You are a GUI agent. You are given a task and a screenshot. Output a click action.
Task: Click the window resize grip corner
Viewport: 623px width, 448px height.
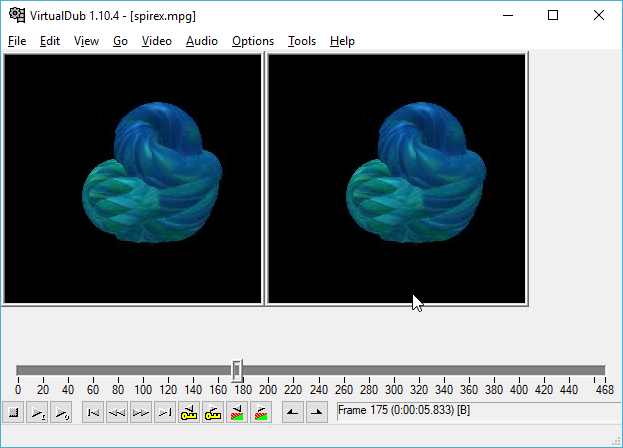616,441
